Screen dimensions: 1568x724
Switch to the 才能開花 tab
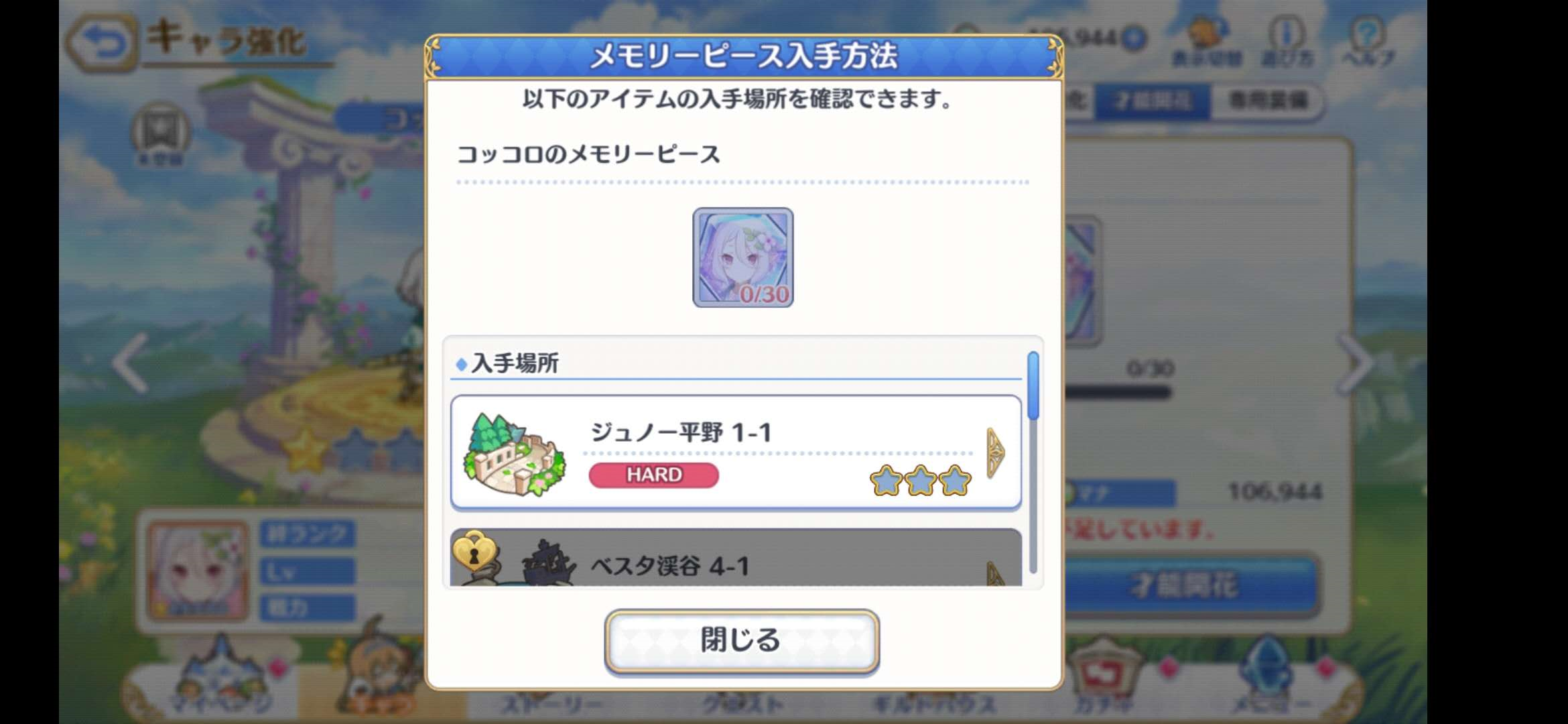[1153, 101]
